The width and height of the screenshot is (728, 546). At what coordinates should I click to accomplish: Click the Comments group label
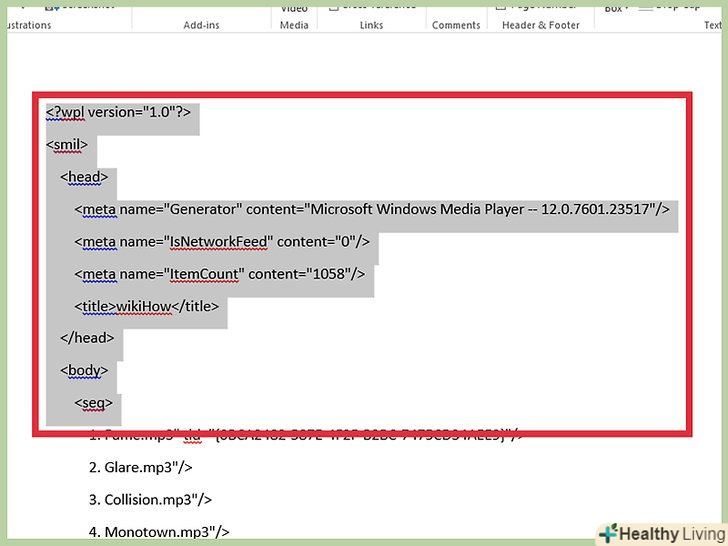pyautogui.click(x=456, y=25)
